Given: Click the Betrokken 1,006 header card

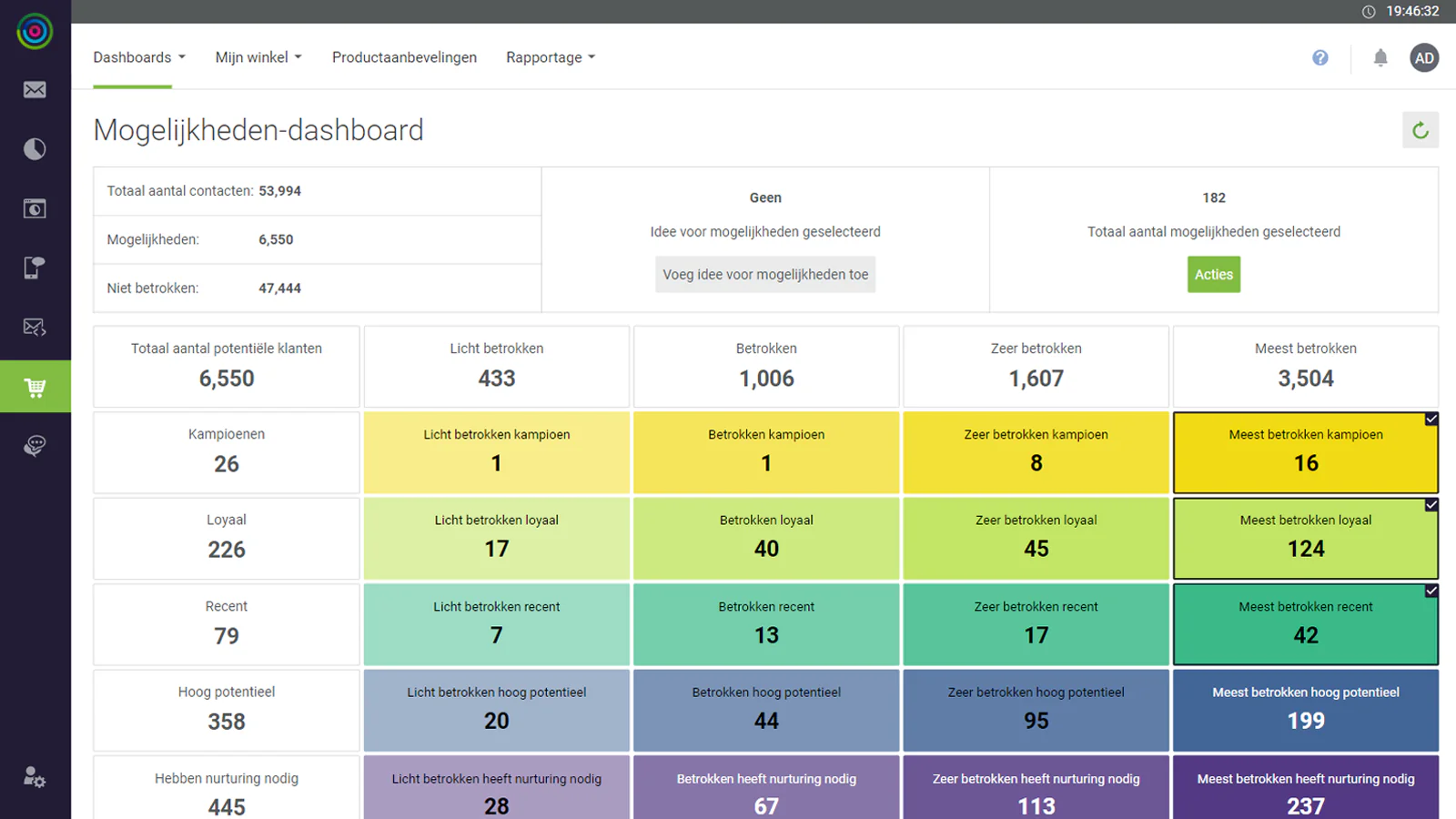Looking at the screenshot, I should pos(766,367).
